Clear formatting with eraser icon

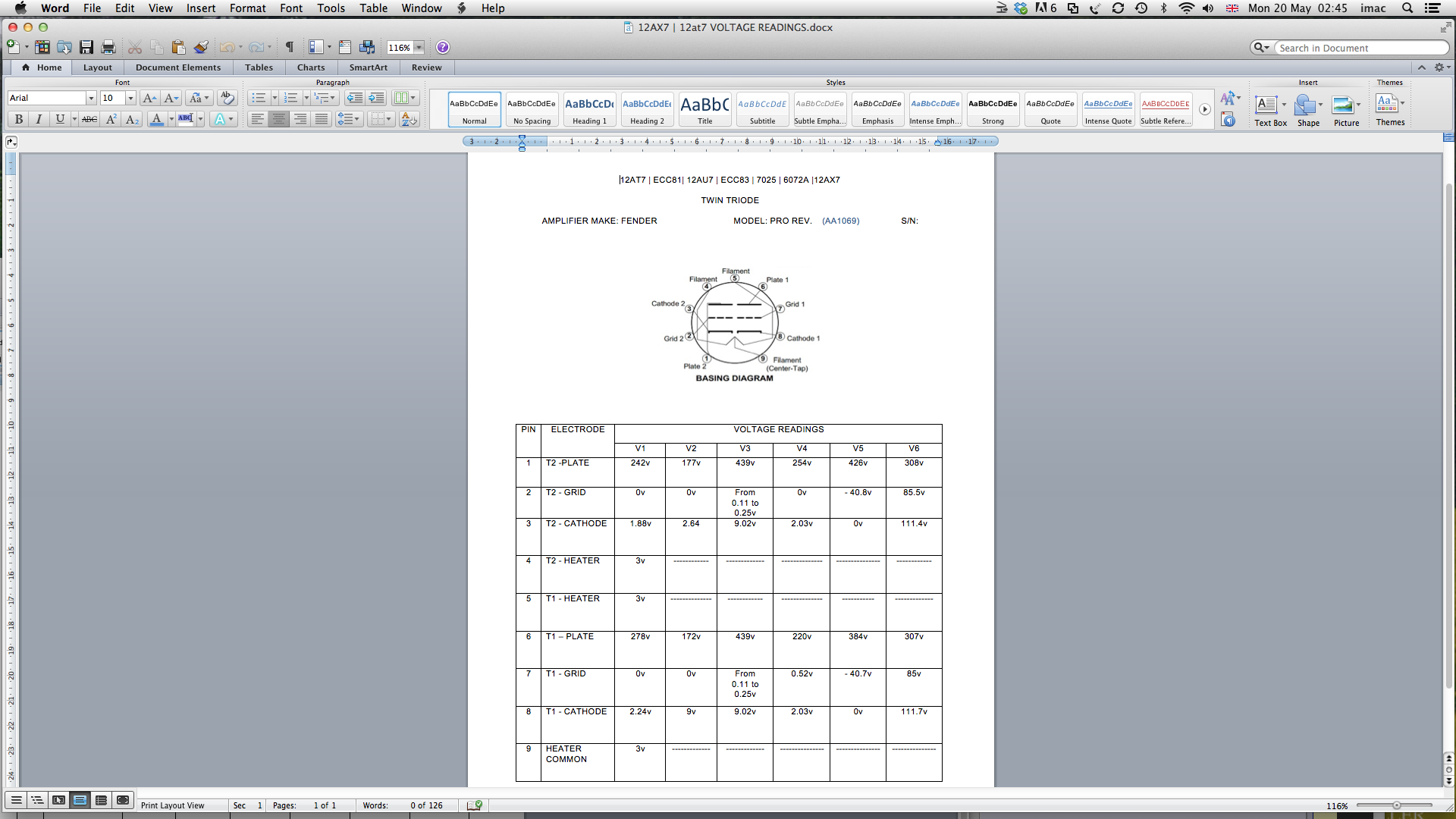227,98
